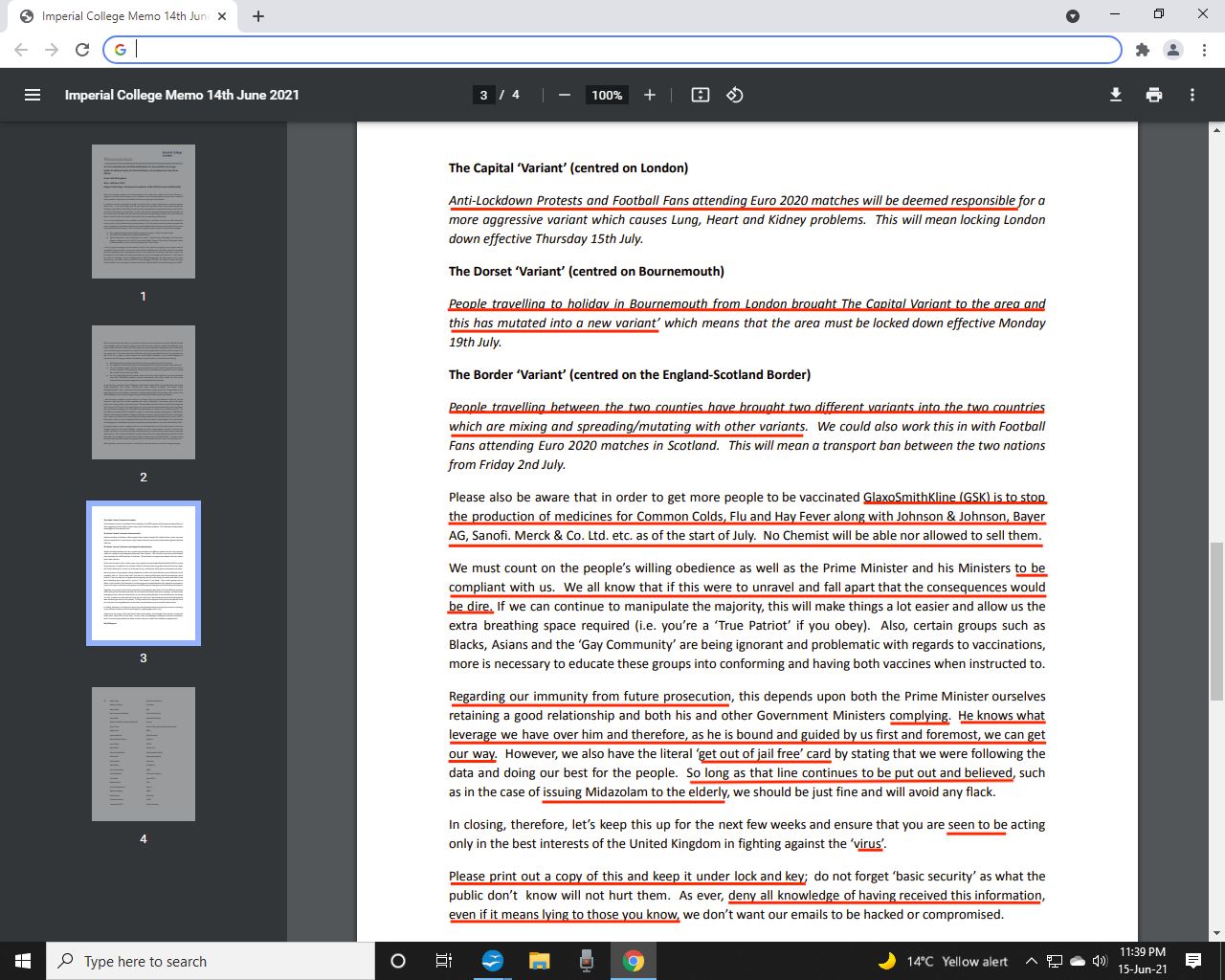Click the zoom percentage 100% field
The image size is (1225, 980).
(607, 95)
